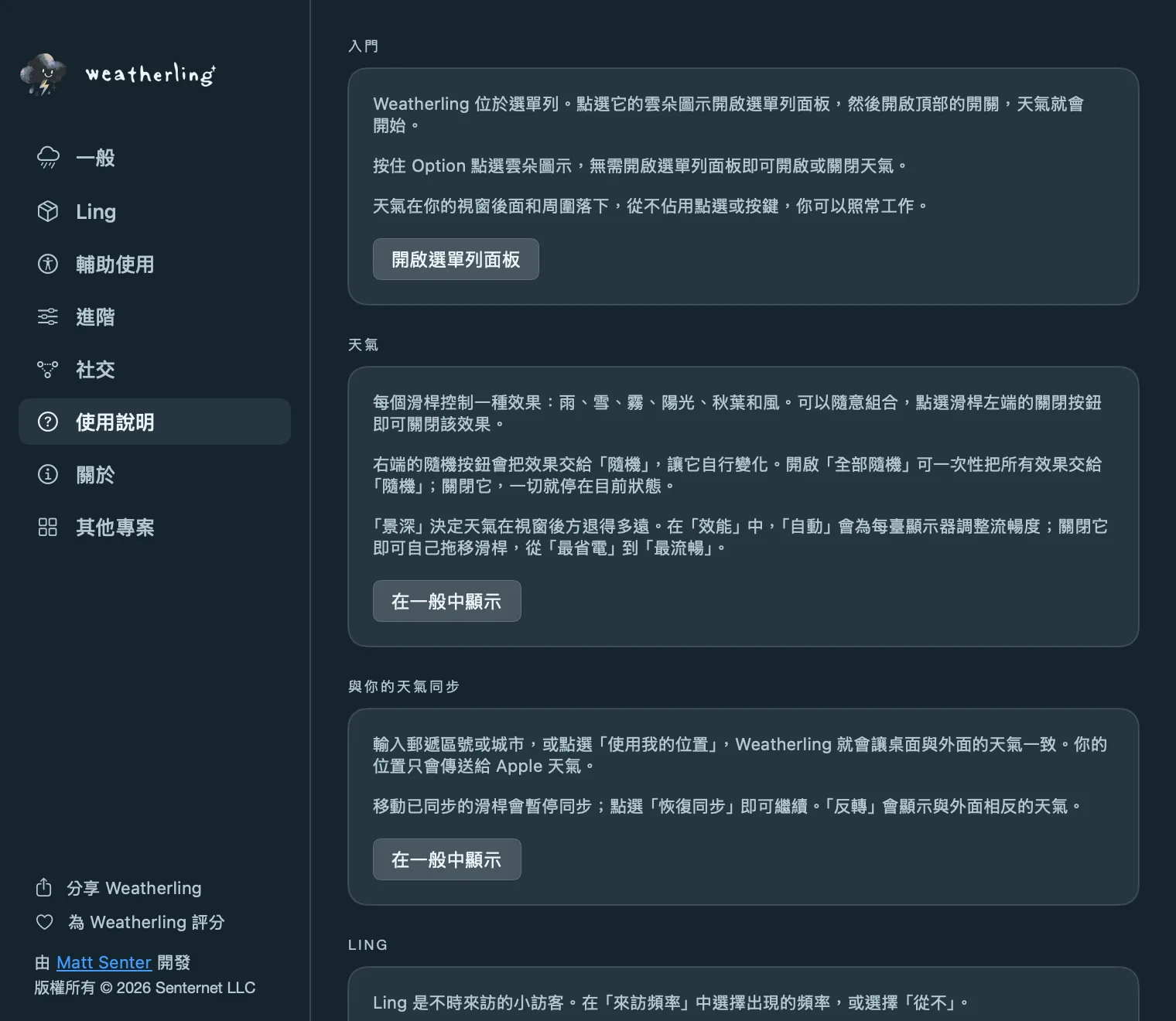The height and width of the screenshot is (1021, 1176).
Task: Click the rain cloud icon beside 一般
Action: [48, 158]
